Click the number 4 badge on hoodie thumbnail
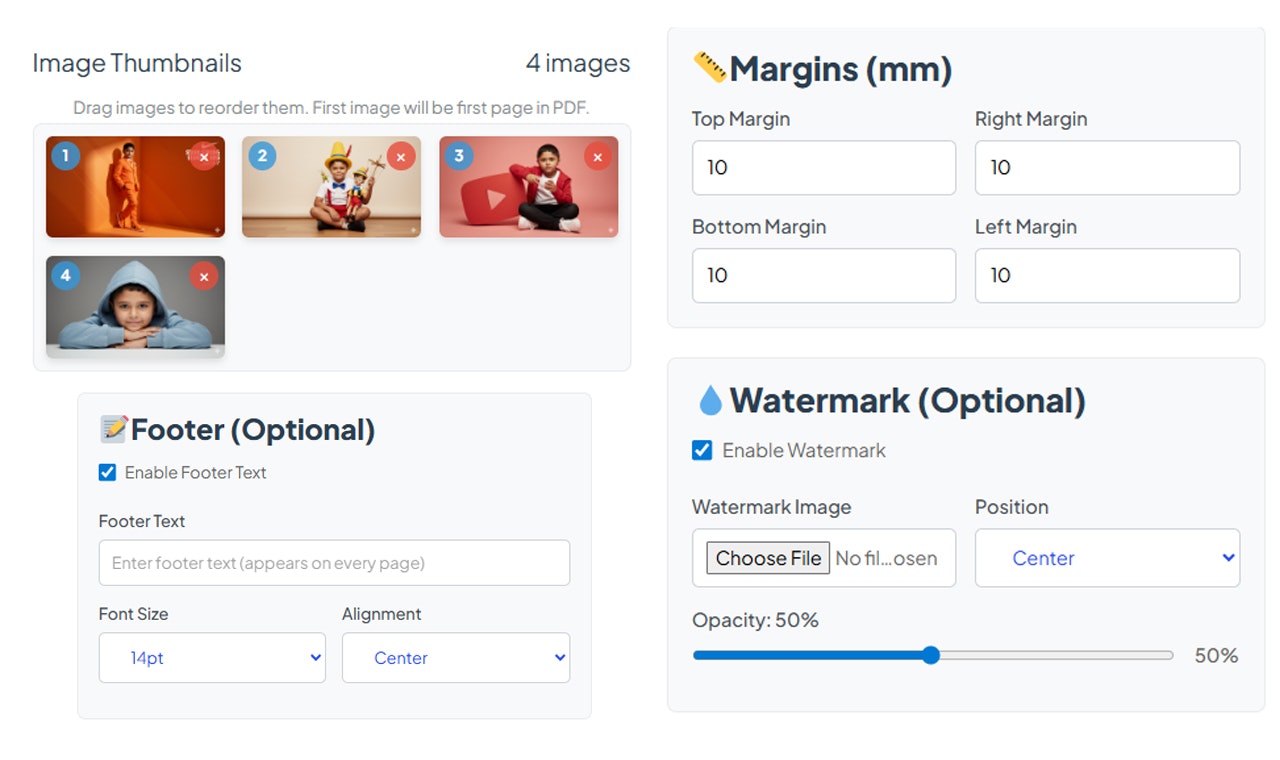 coord(66,276)
